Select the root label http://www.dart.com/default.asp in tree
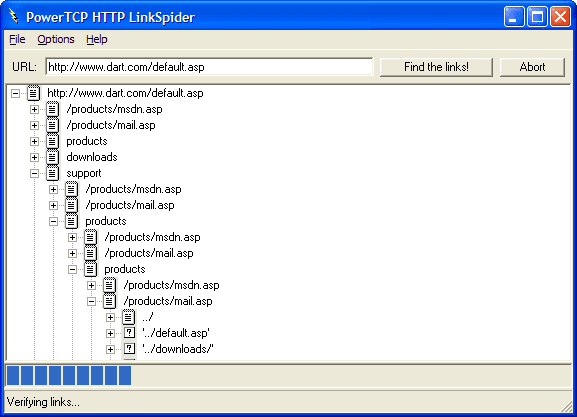 click(125, 93)
